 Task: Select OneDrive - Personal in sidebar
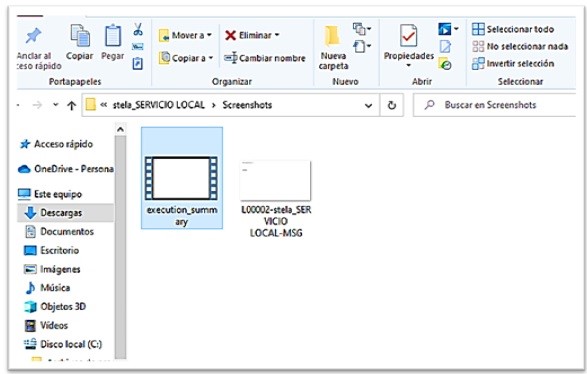point(66,169)
